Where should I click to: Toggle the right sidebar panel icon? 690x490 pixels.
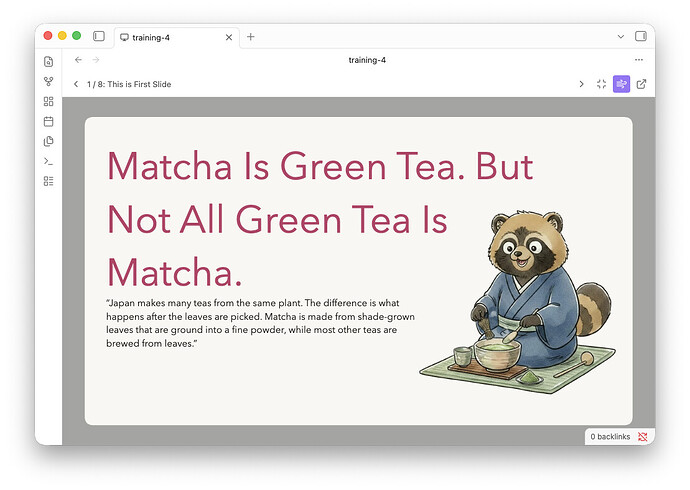pos(641,36)
